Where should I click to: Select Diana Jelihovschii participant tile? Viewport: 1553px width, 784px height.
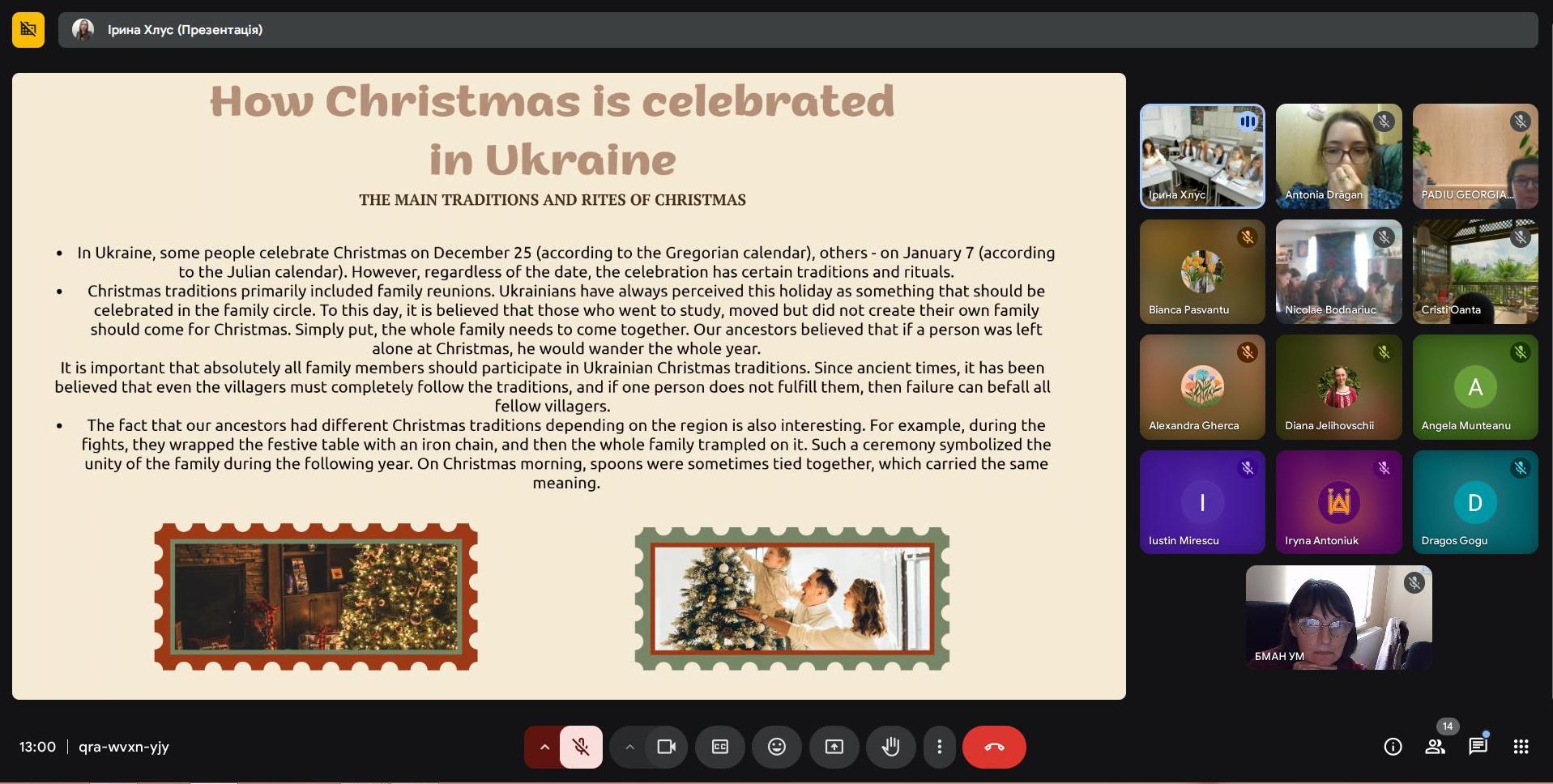pyautogui.click(x=1338, y=387)
